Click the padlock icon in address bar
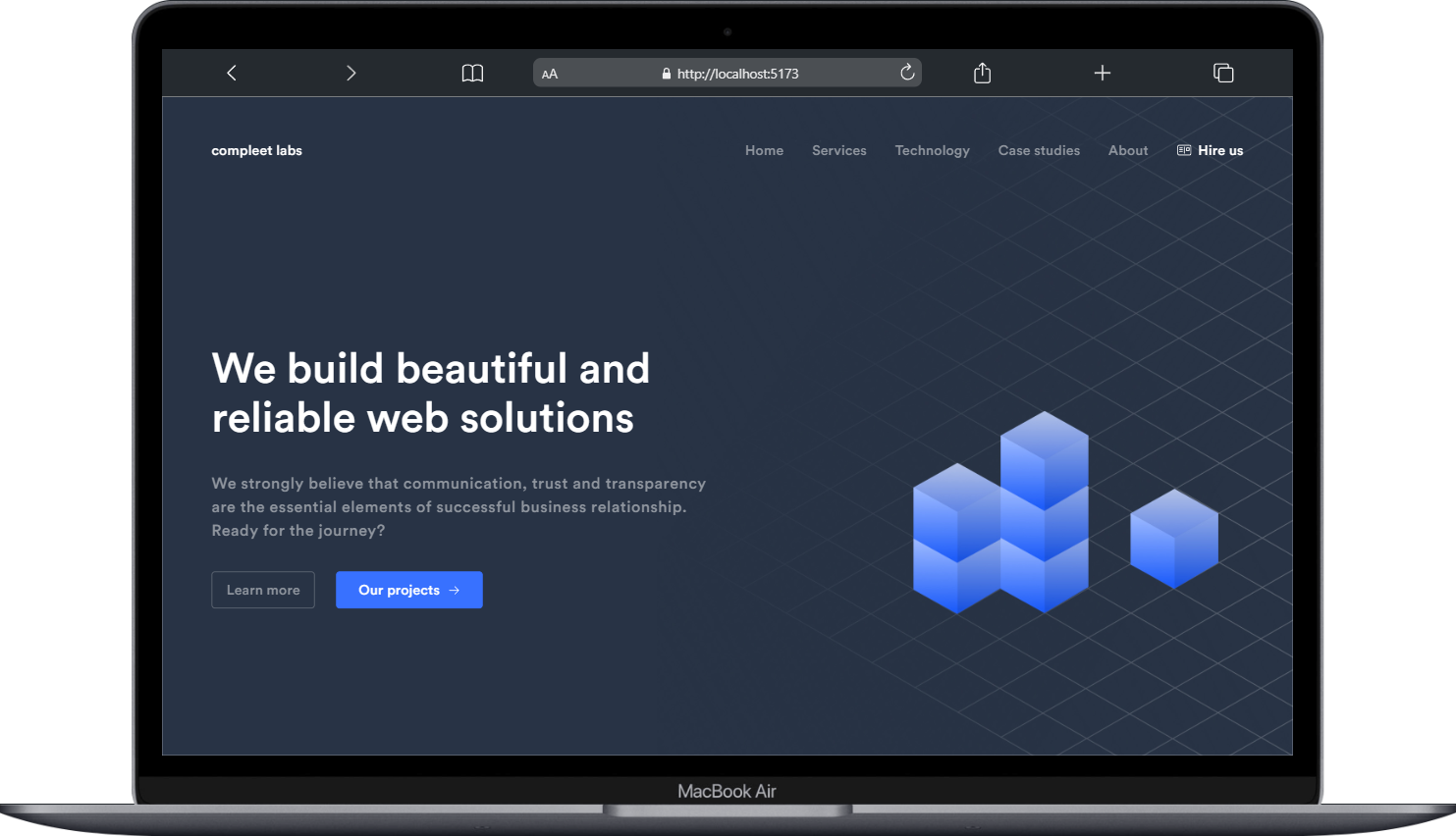The width and height of the screenshot is (1456, 836). pyautogui.click(x=666, y=73)
